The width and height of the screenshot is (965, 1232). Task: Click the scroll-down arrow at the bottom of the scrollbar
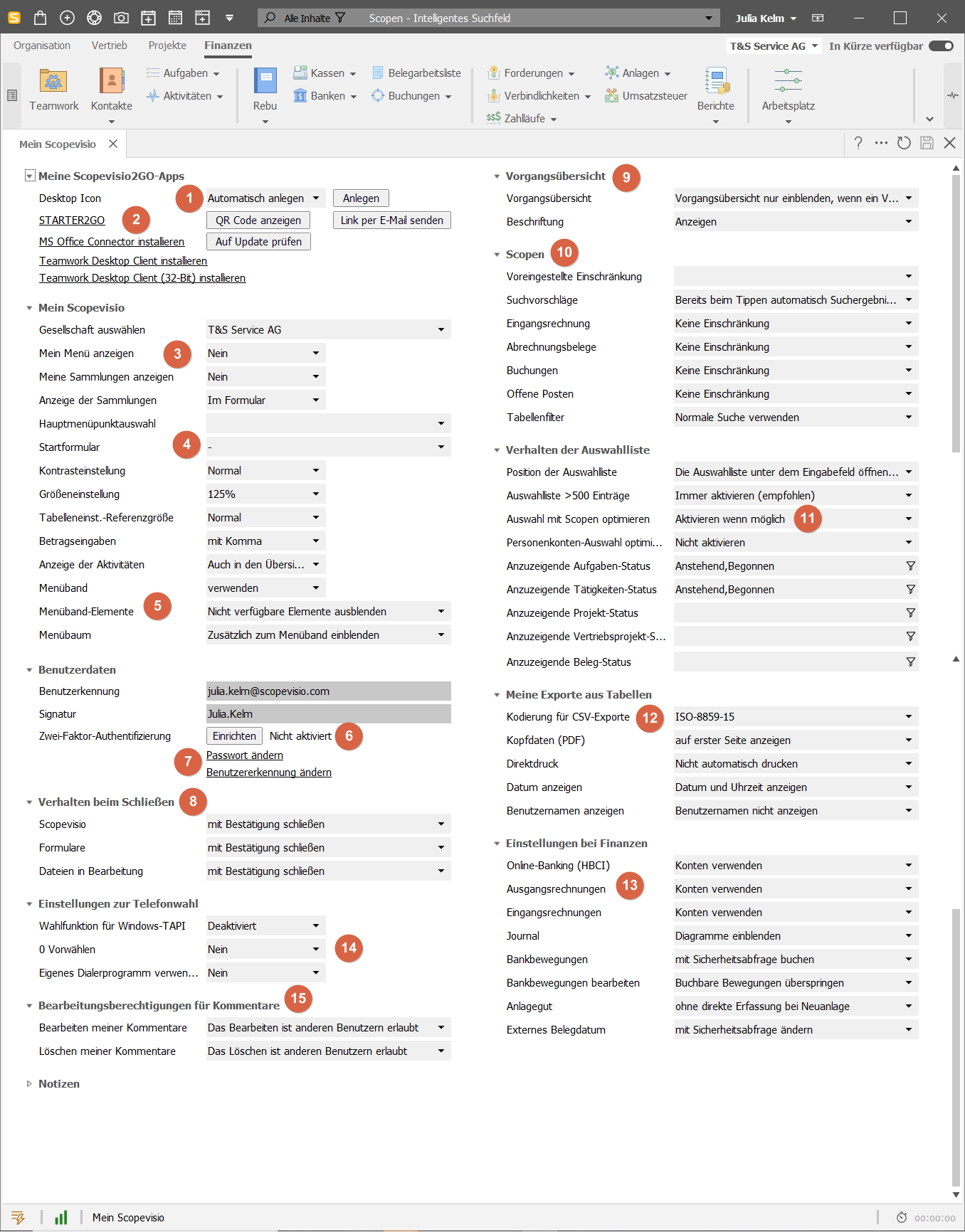point(956,1195)
